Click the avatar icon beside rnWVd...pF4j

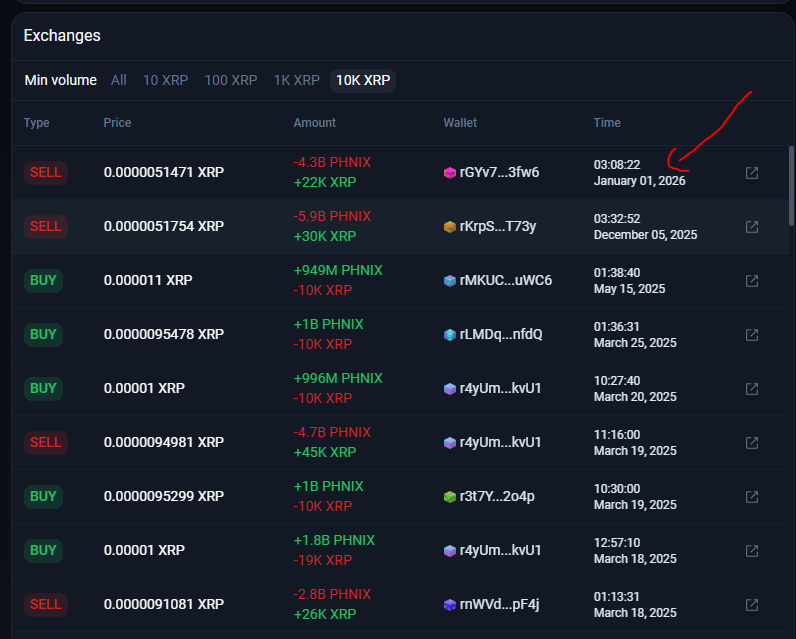pos(450,604)
